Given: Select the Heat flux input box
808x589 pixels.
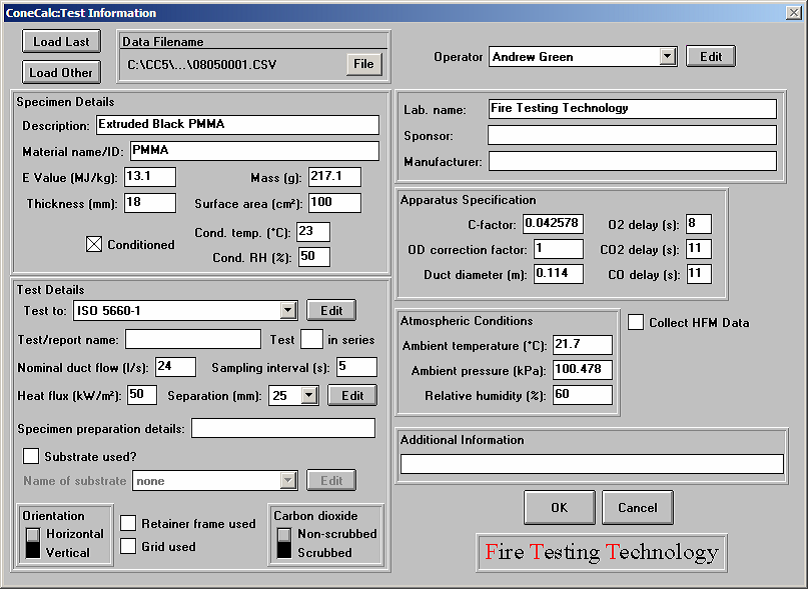Looking at the screenshot, I should pyautogui.click(x=141, y=395).
